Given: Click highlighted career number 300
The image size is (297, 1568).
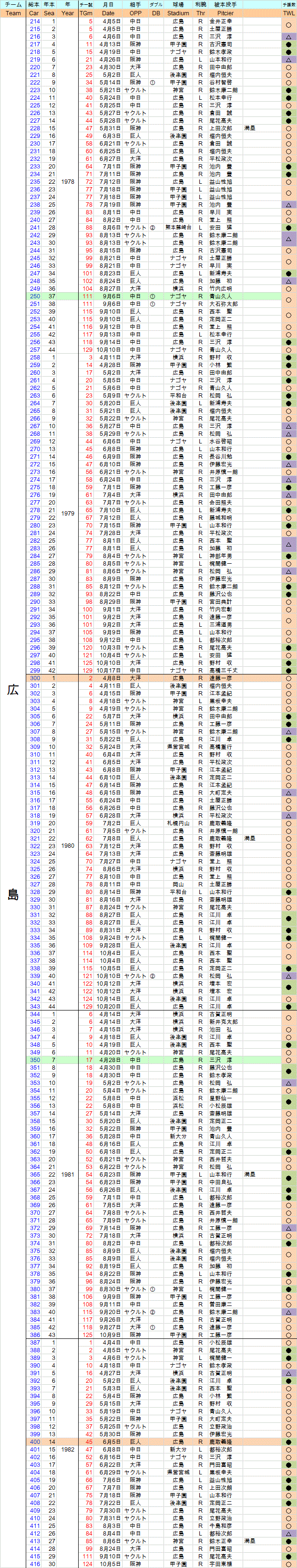Looking at the screenshot, I should pyautogui.click(x=35, y=678).
